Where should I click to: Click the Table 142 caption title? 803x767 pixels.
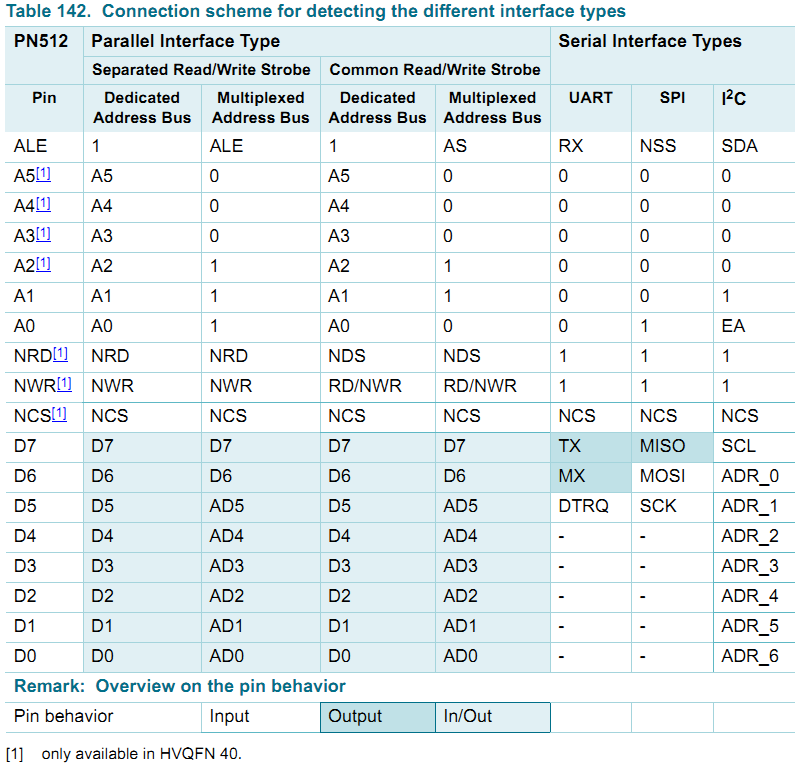(316, 11)
